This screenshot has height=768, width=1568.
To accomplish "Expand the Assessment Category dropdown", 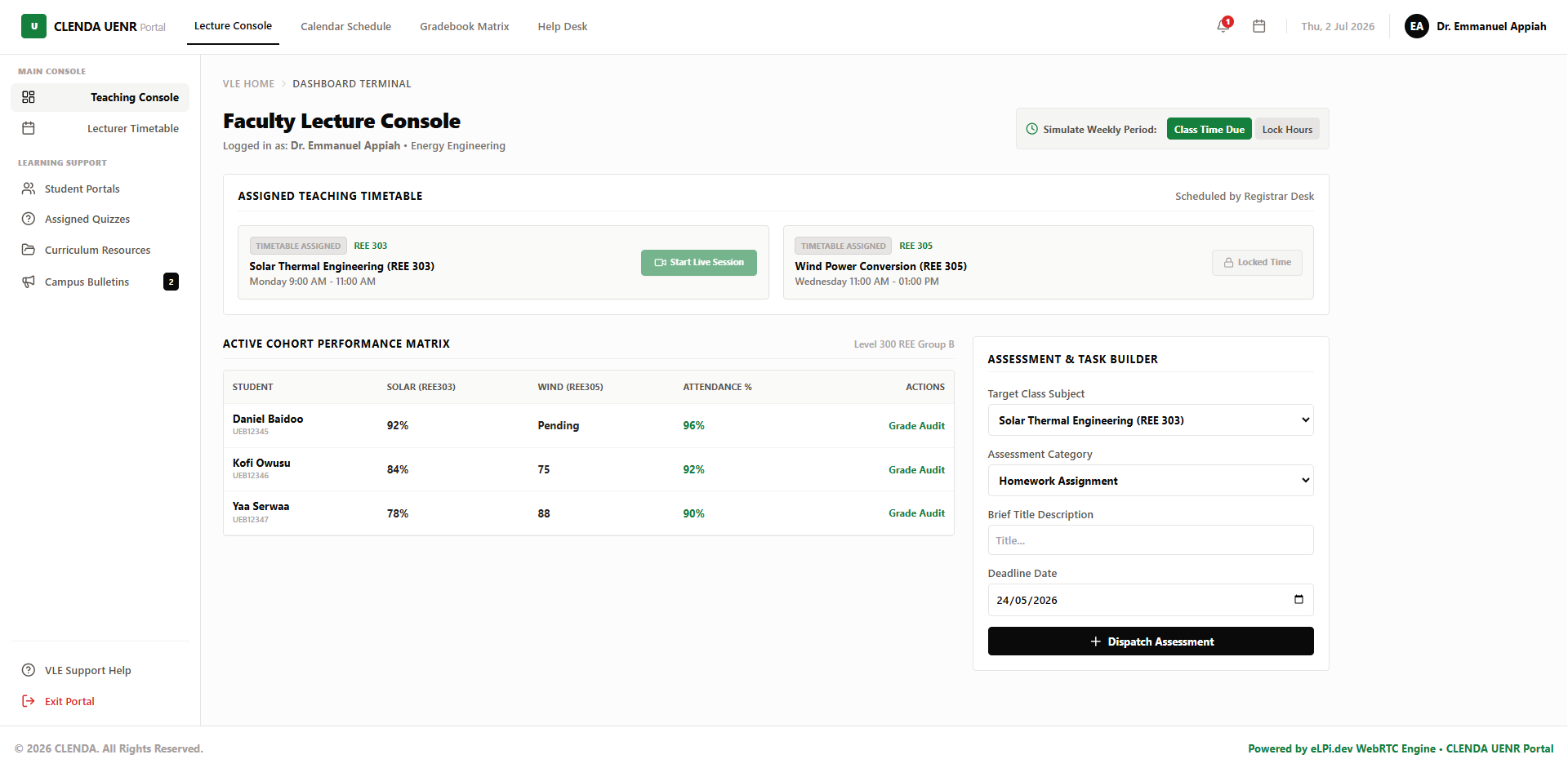I will point(1151,481).
